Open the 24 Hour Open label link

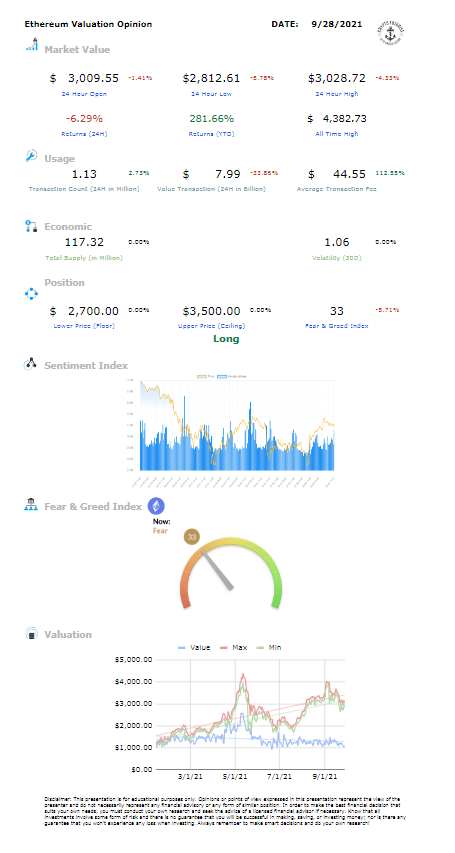coord(84,94)
